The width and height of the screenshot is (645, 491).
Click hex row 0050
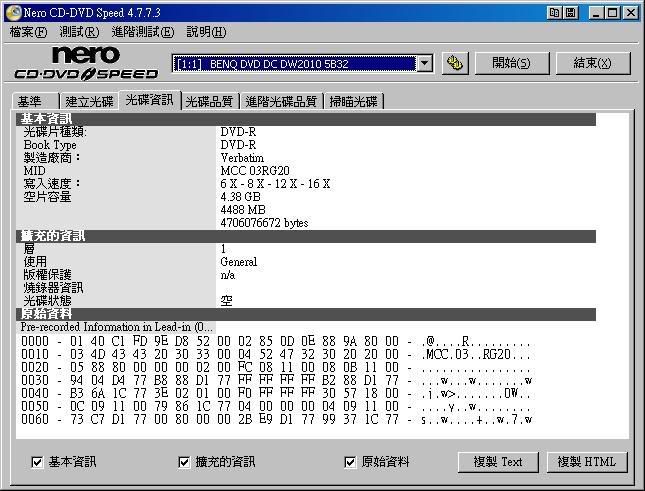pos(276,407)
